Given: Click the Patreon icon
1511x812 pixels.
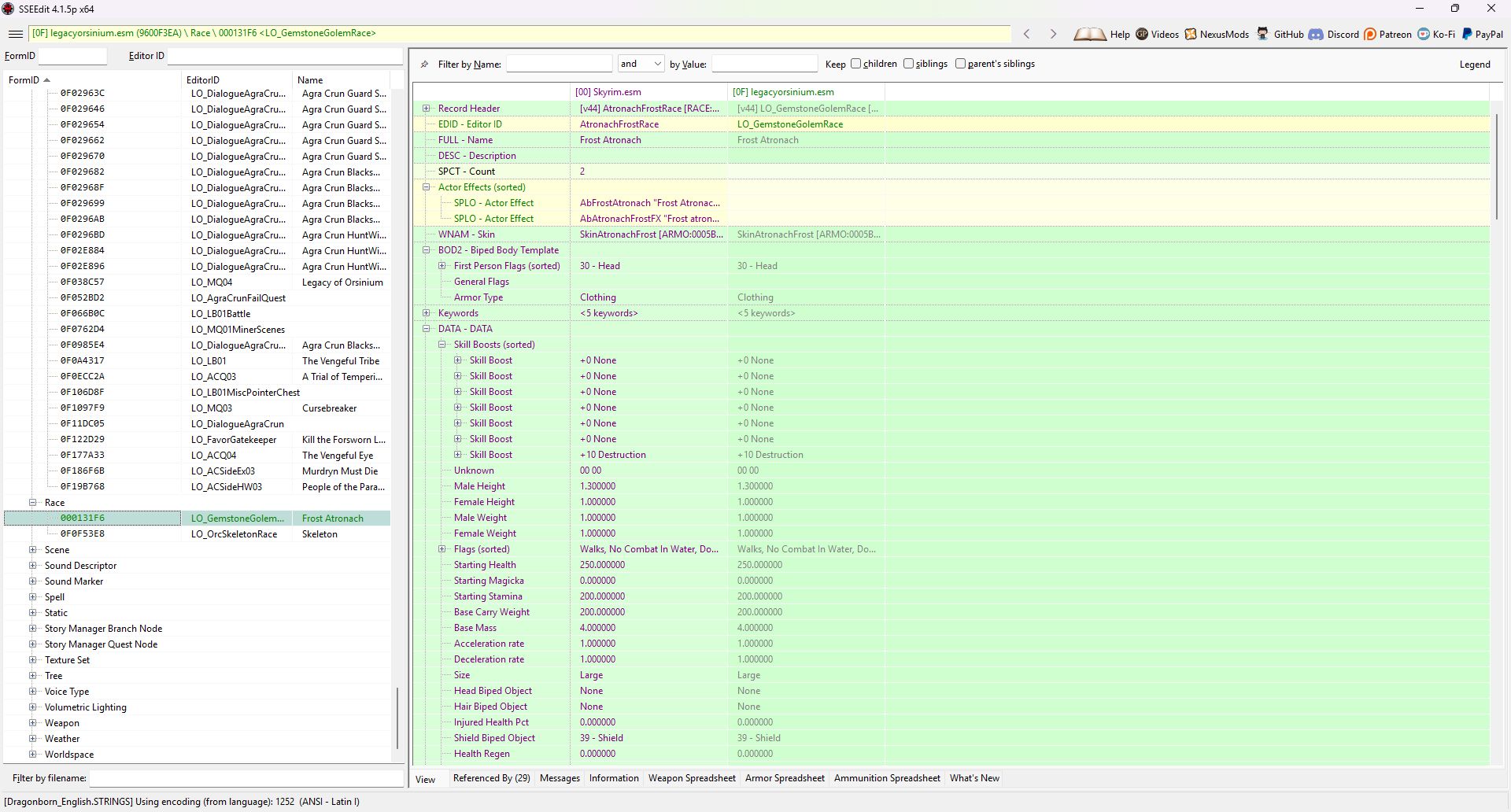Looking at the screenshot, I should pos(1370,34).
